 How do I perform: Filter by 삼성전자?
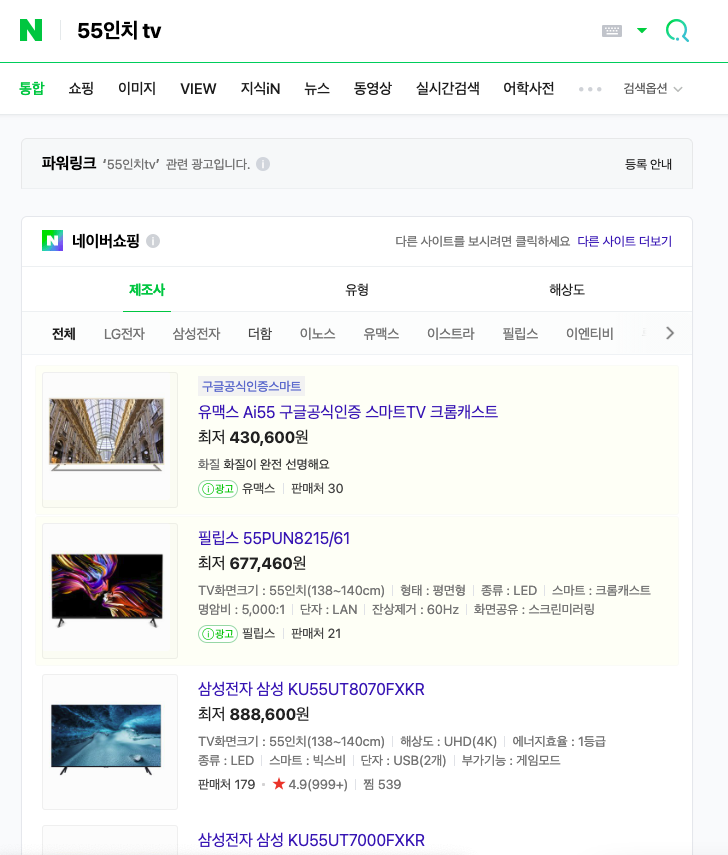point(196,334)
